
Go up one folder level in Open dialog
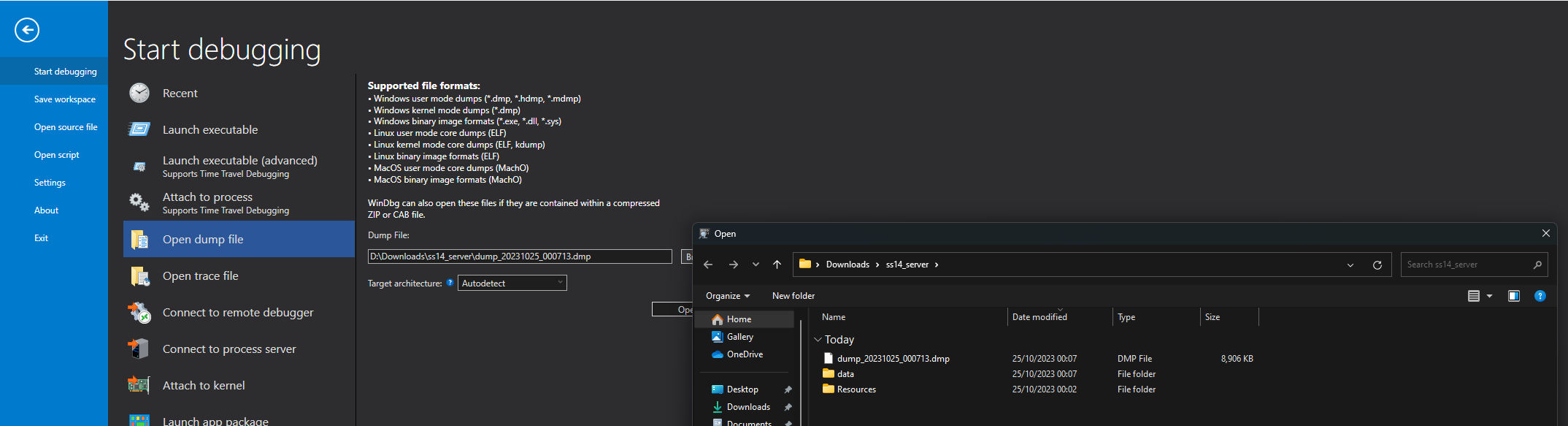click(777, 265)
